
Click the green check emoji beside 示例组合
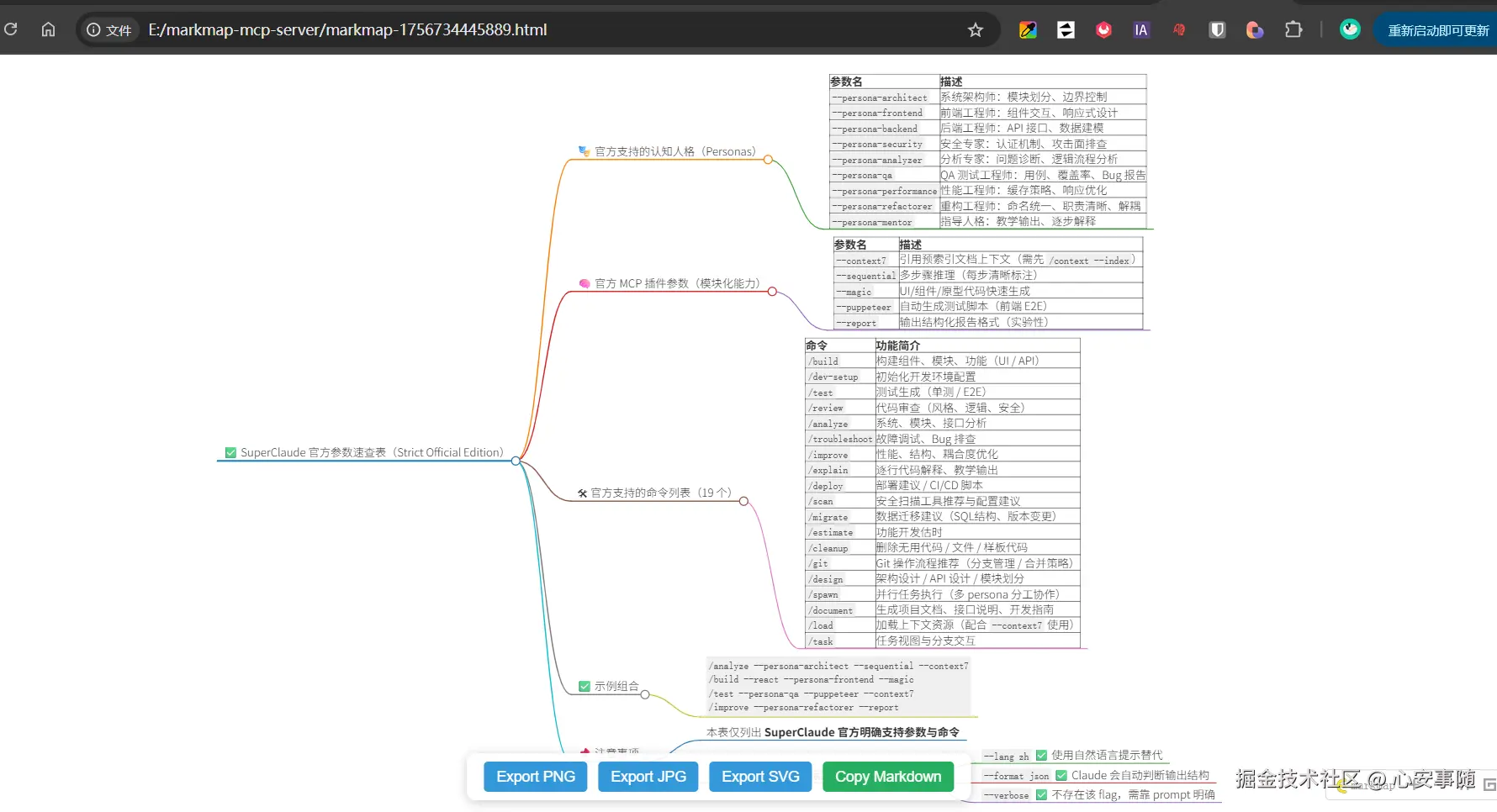click(x=585, y=686)
